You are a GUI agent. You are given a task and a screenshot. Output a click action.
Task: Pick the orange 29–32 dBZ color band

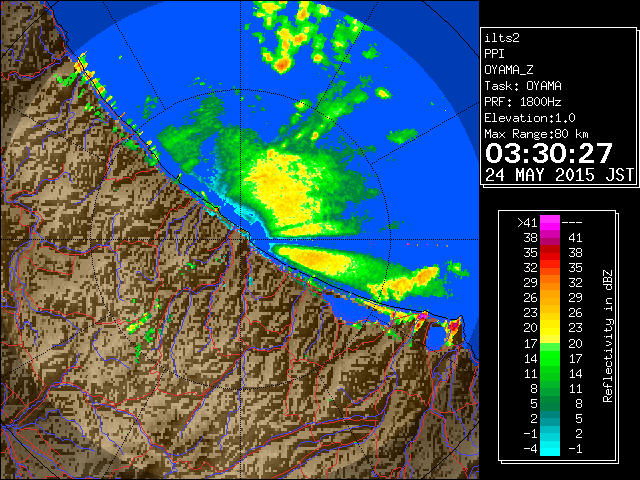(550, 282)
